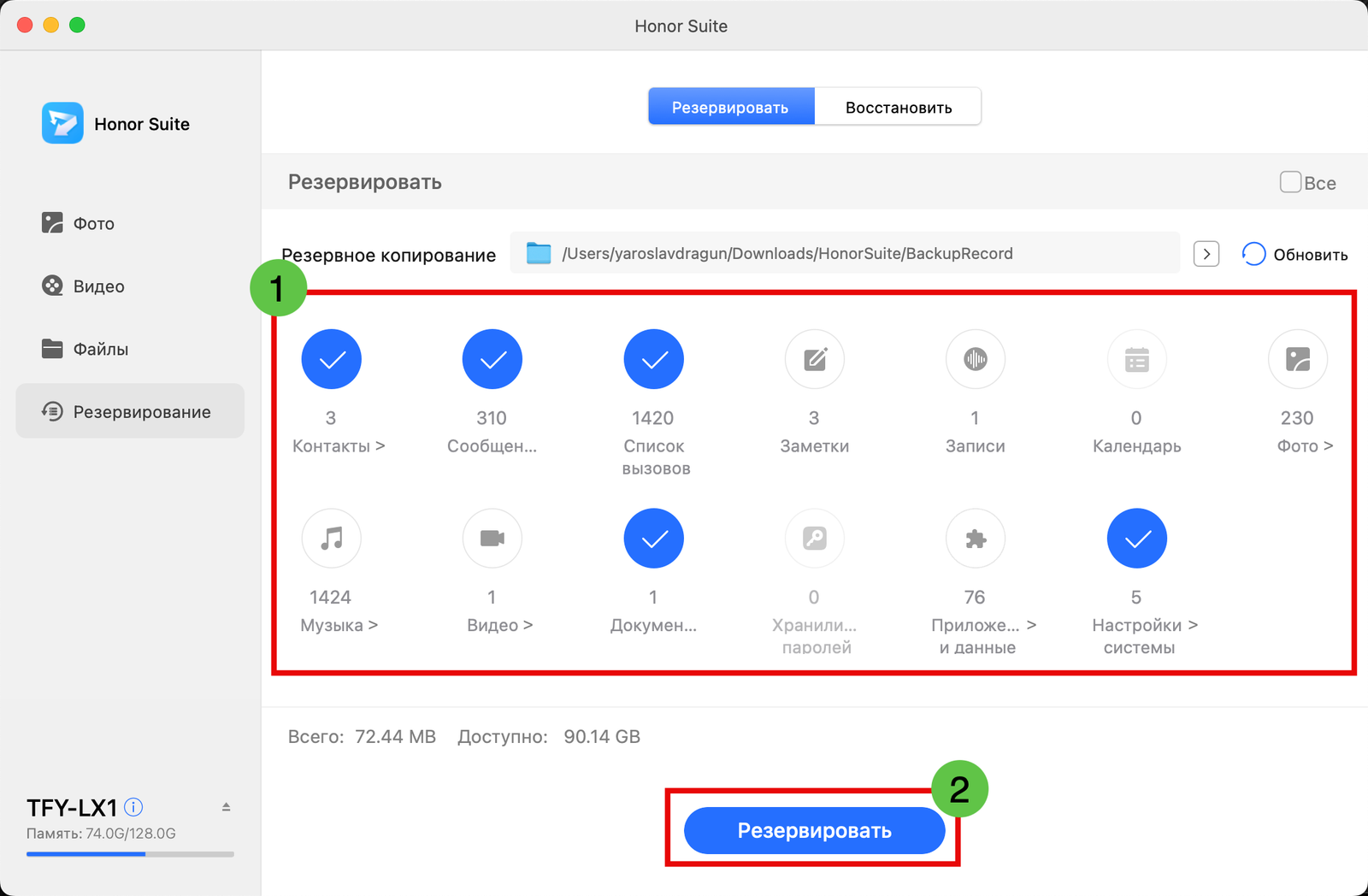Open device info for TFY-LX1
The image size is (1368, 896).
133,806
